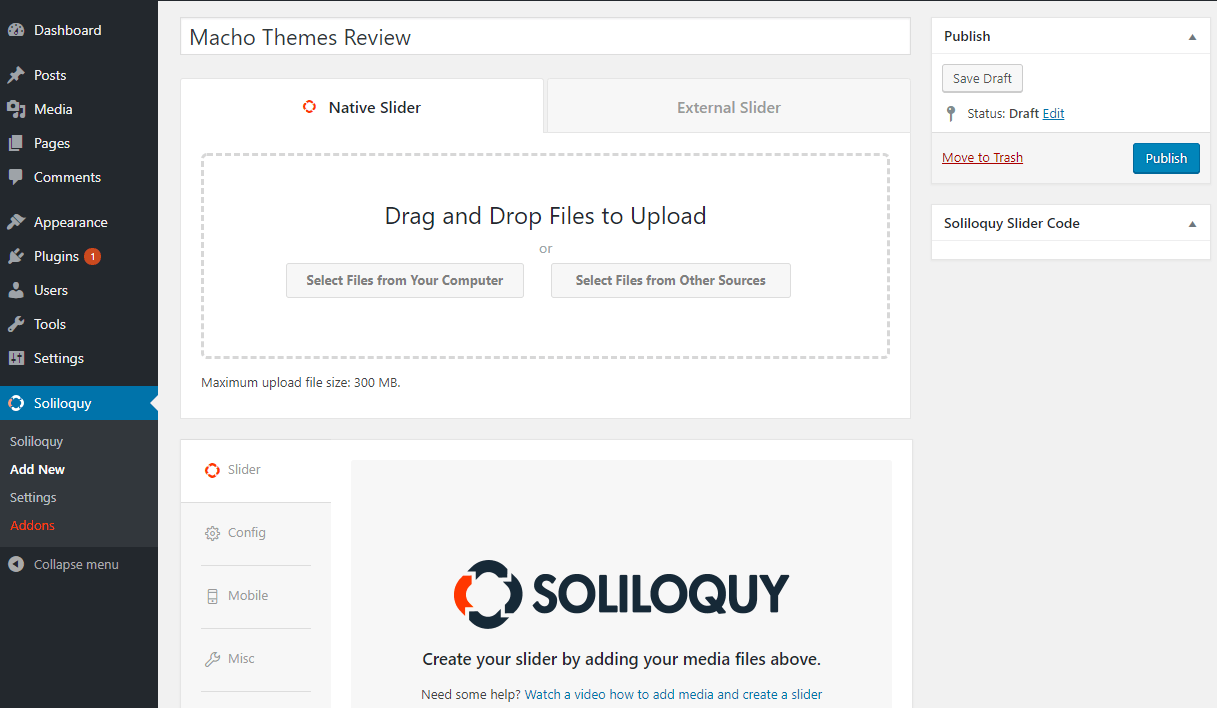Click the Users person icon
Image resolution: width=1217 pixels, height=708 pixels.
pos(16,290)
